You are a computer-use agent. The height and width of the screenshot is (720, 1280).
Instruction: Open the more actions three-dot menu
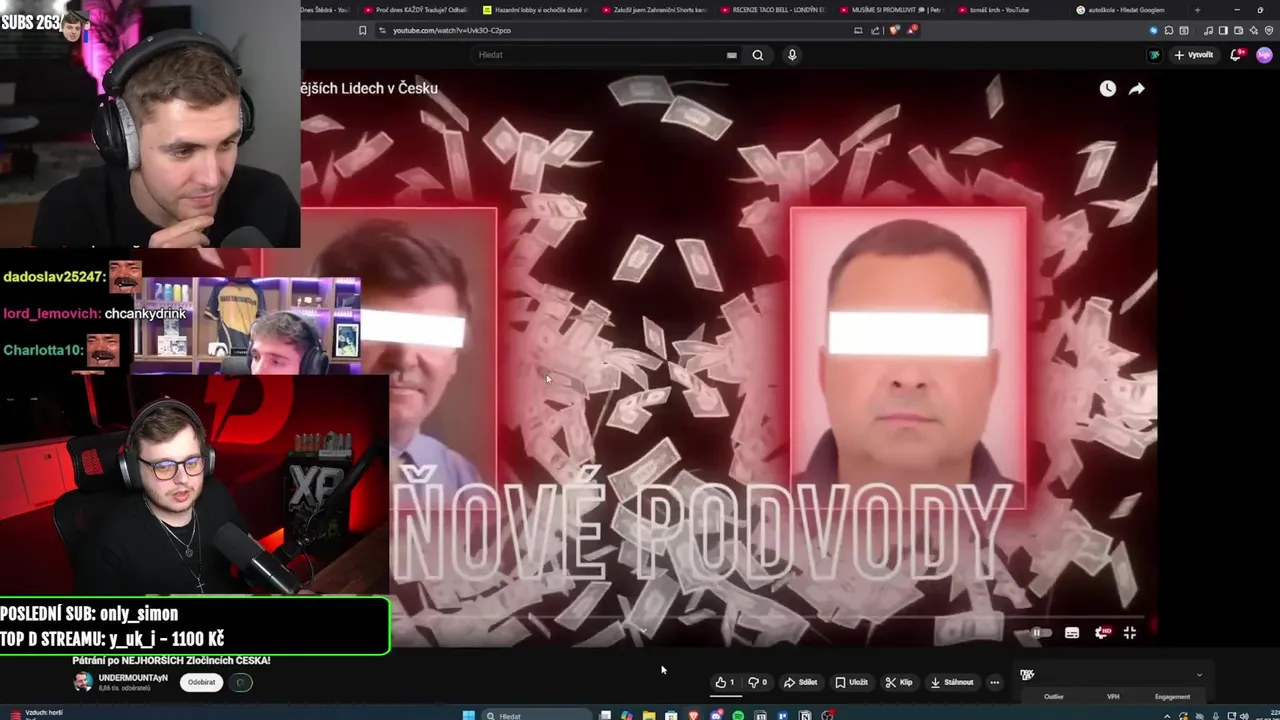tap(994, 682)
